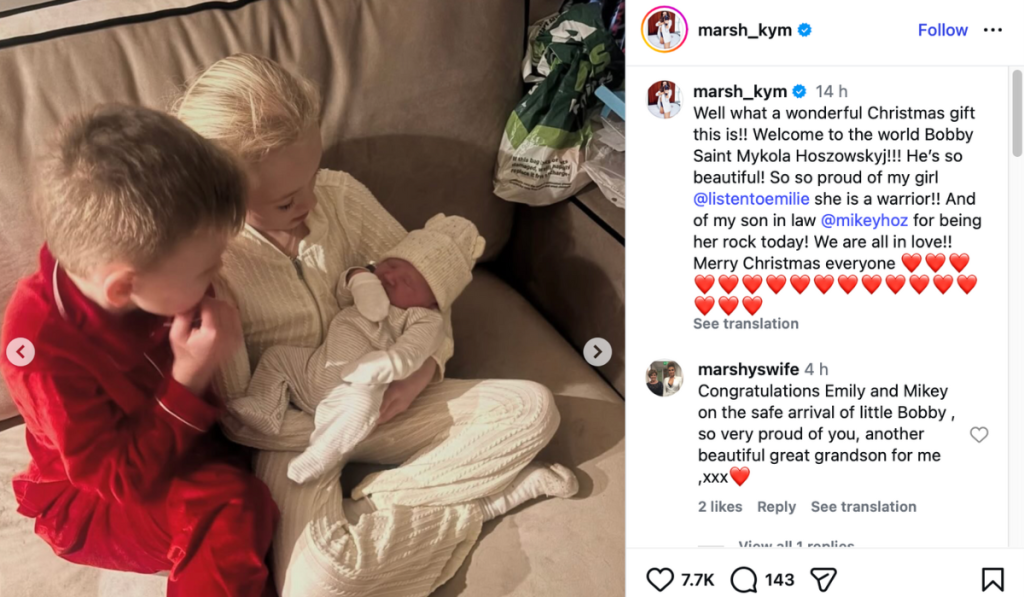
Task: Open marshyswife commenter avatar
Action: click(x=664, y=378)
